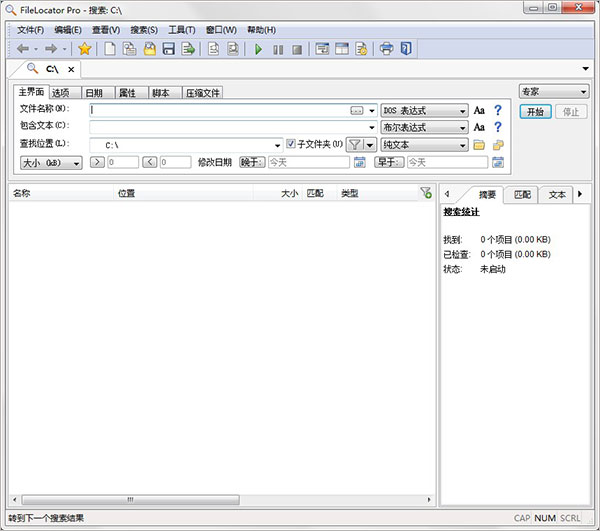Sort results by 名称 column header
The height and width of the screenshot is (531, 600).
point(61,193)
